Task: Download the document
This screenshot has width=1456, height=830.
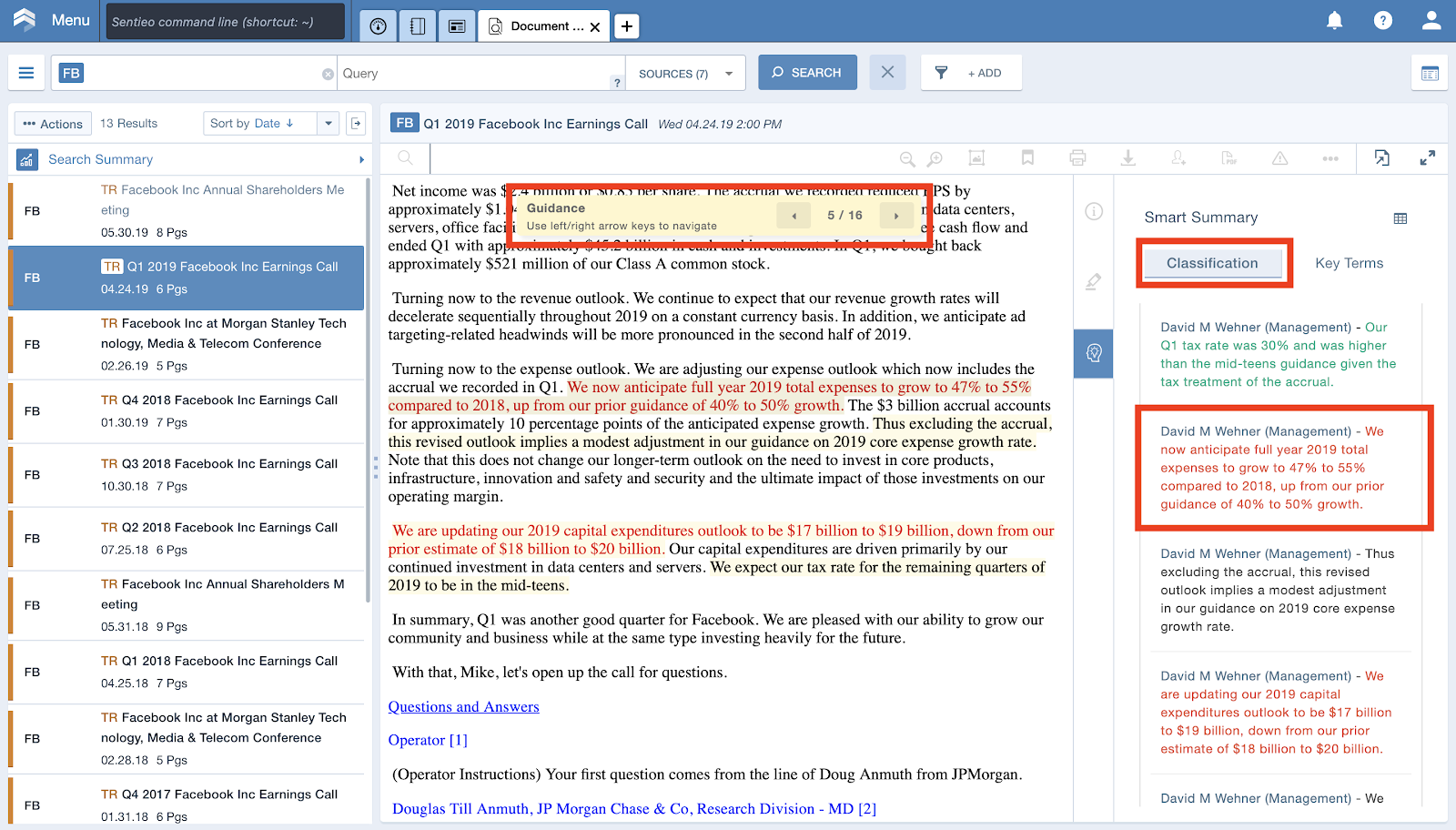Action: point(1127,158)
